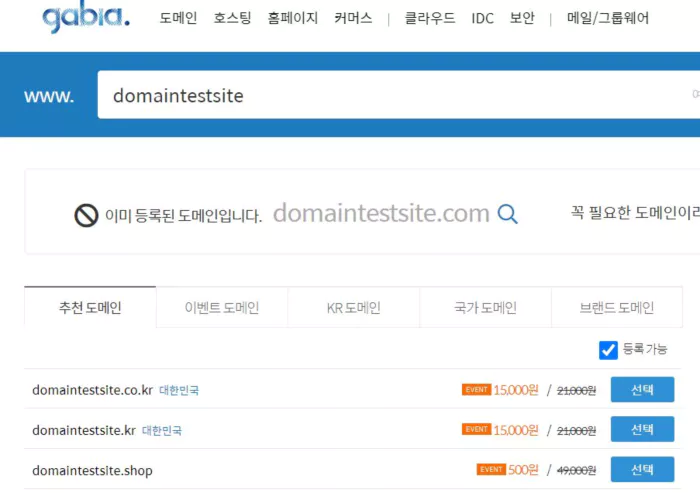Click 선택 for domaintestsite.co.kr

pyautogui.click(x=642, y=389)
